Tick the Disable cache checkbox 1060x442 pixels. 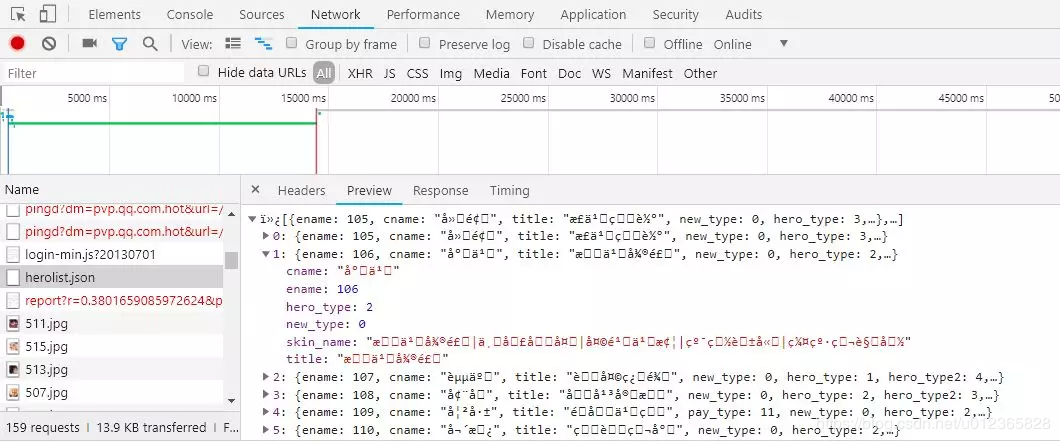pos(529,43)
